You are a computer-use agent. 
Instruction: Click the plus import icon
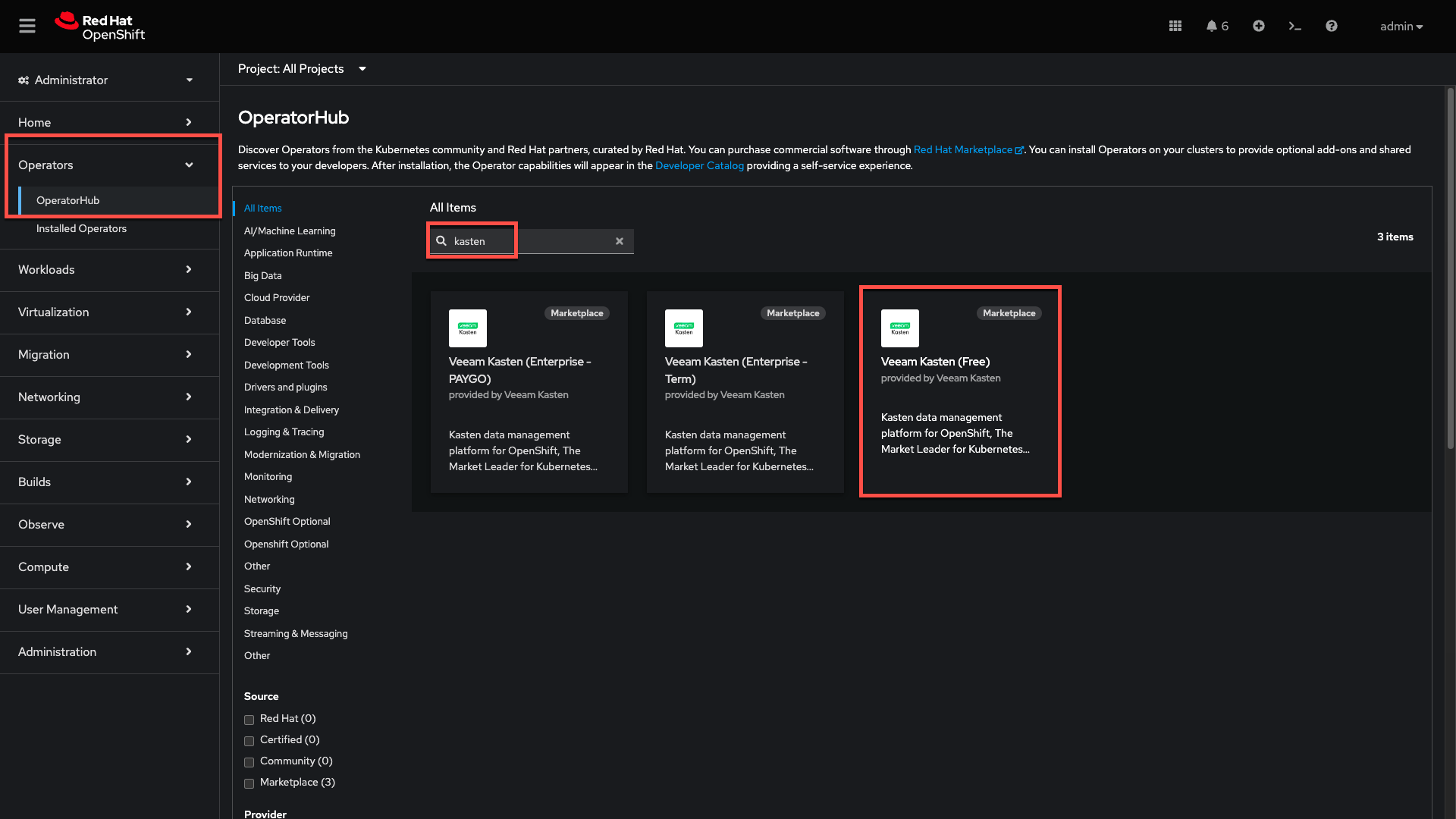coord(1259,27)
